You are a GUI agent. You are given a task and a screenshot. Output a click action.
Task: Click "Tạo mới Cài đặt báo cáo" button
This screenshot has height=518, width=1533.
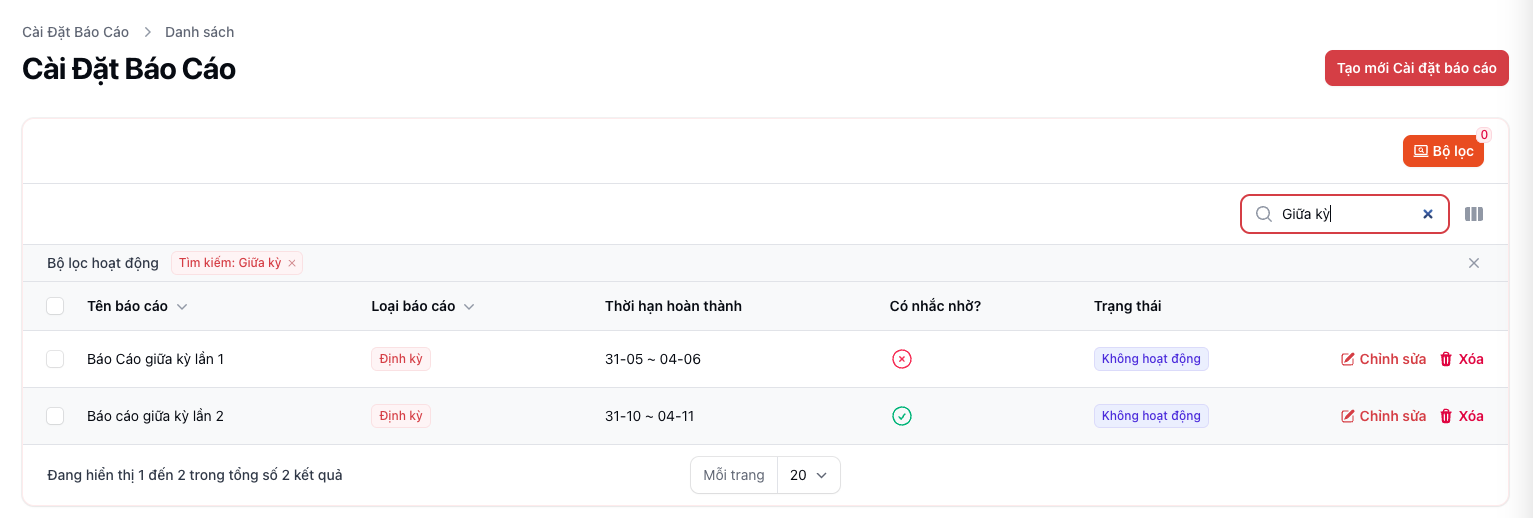(x=1416, y=68)
